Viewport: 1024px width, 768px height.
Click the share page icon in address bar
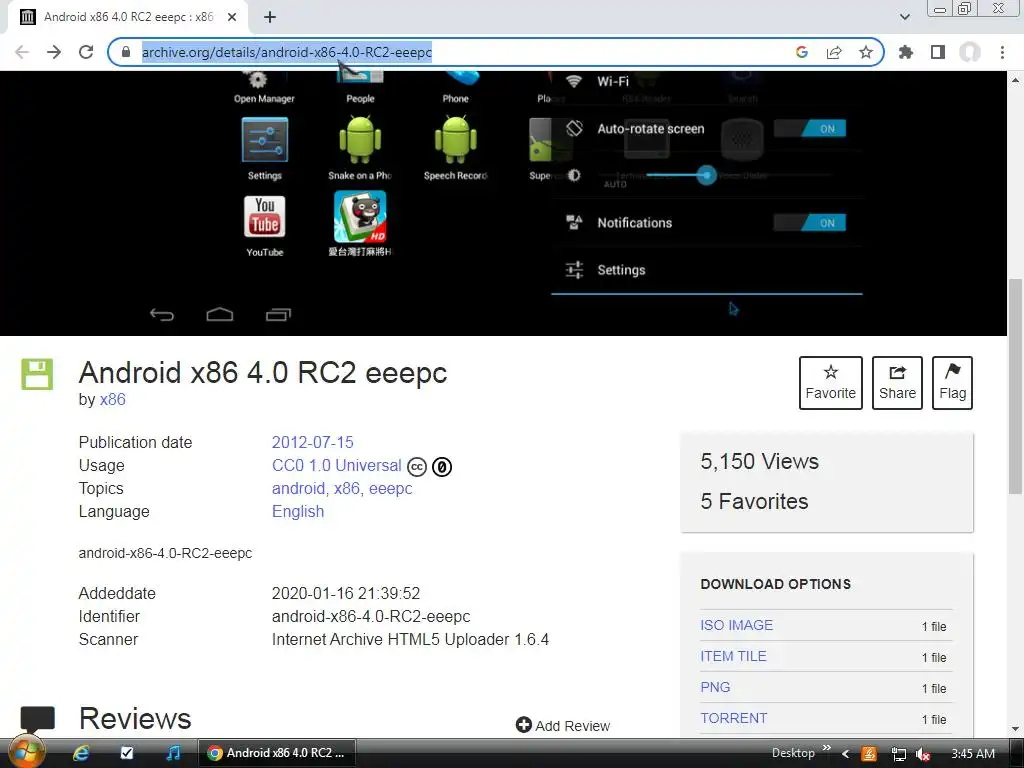834,52
